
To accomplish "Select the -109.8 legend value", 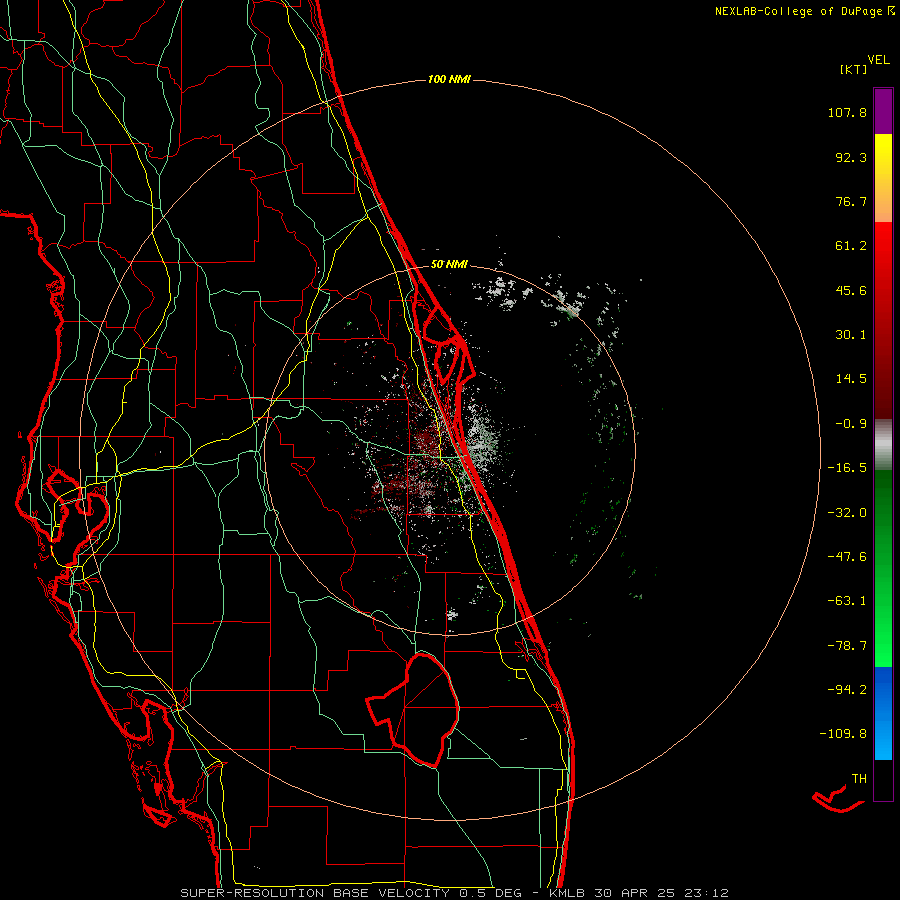I will (843, 734).
